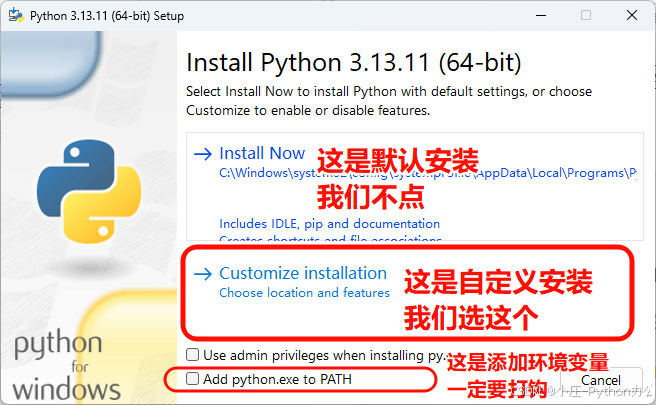Click the default install path text

pos(428,173)
